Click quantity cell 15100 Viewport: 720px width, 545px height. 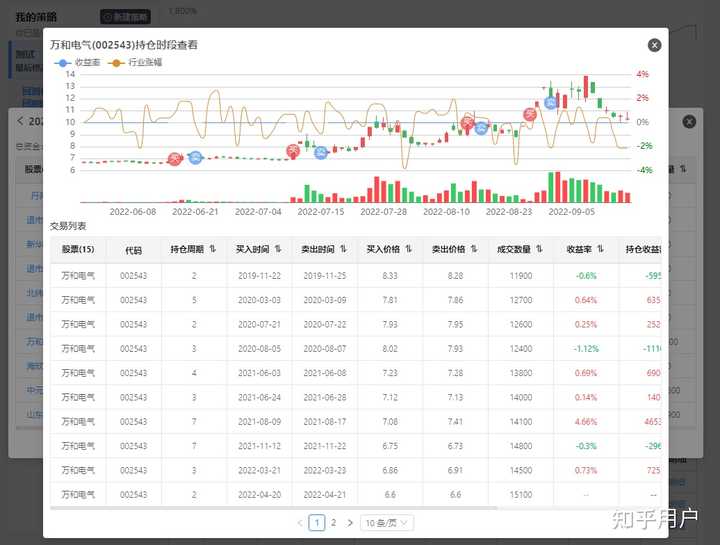coord(521,494)
